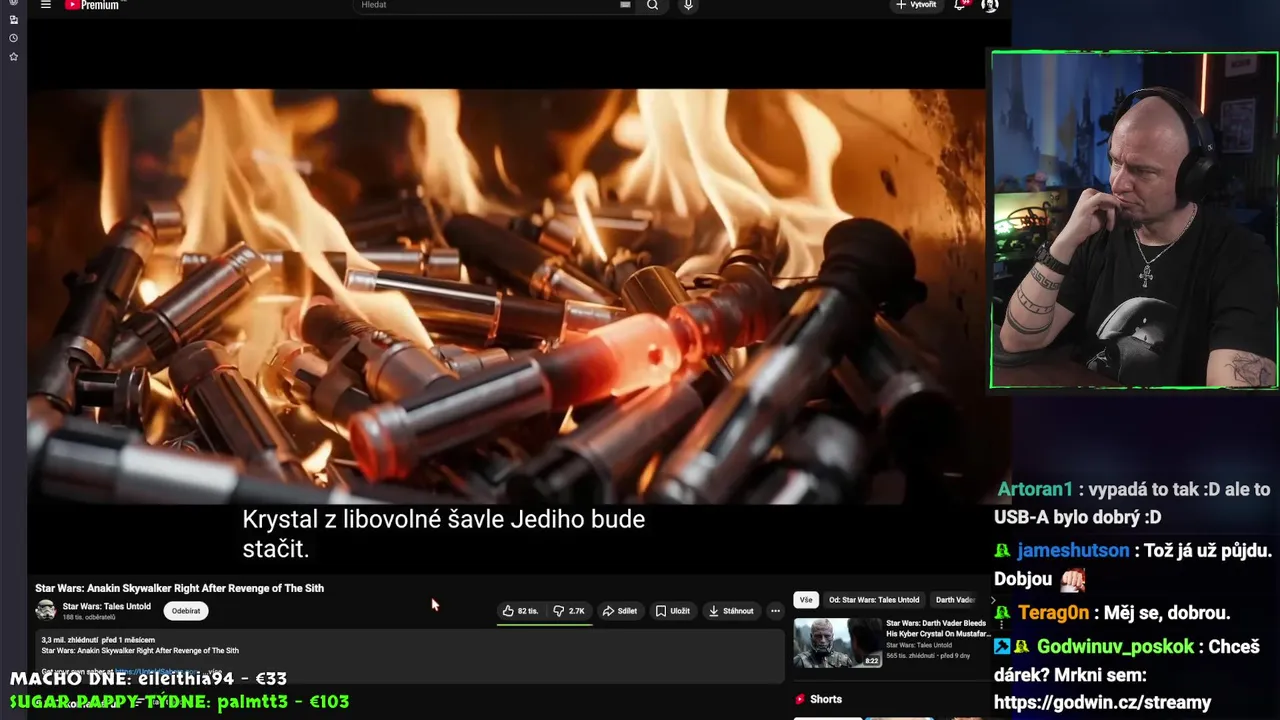Select Od: Star Wars: Tales Untold chip
Screen dimensions: 1280x720
(874, 600)
